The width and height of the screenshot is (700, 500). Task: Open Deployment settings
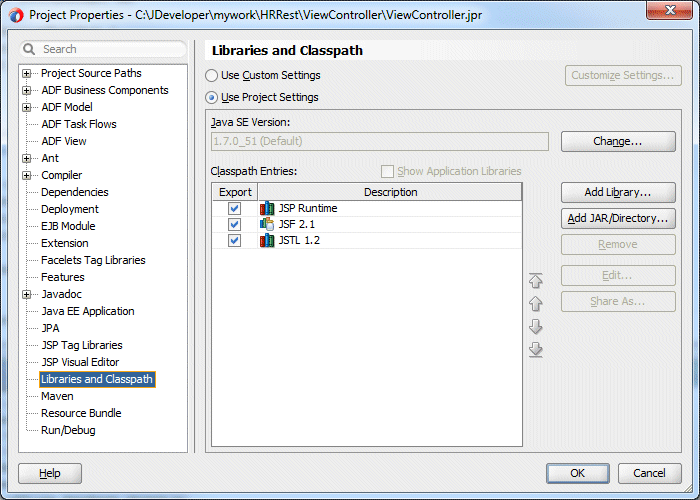[x=70, y=209]
